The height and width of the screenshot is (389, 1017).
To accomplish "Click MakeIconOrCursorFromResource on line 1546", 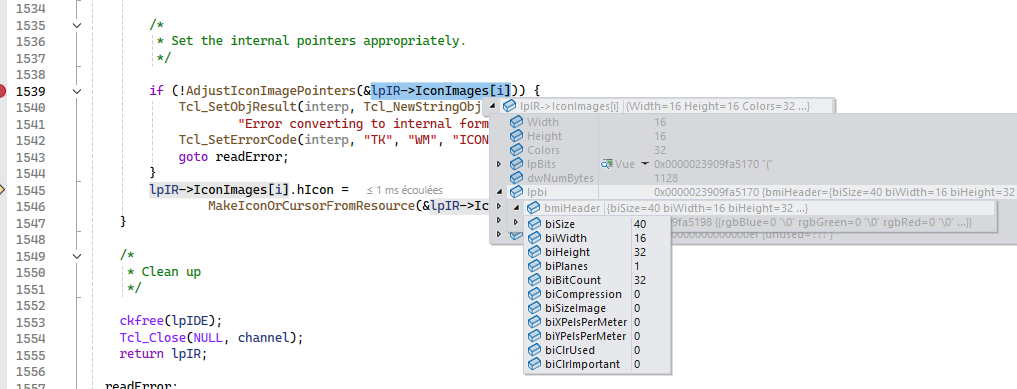I will coord(311,206).
